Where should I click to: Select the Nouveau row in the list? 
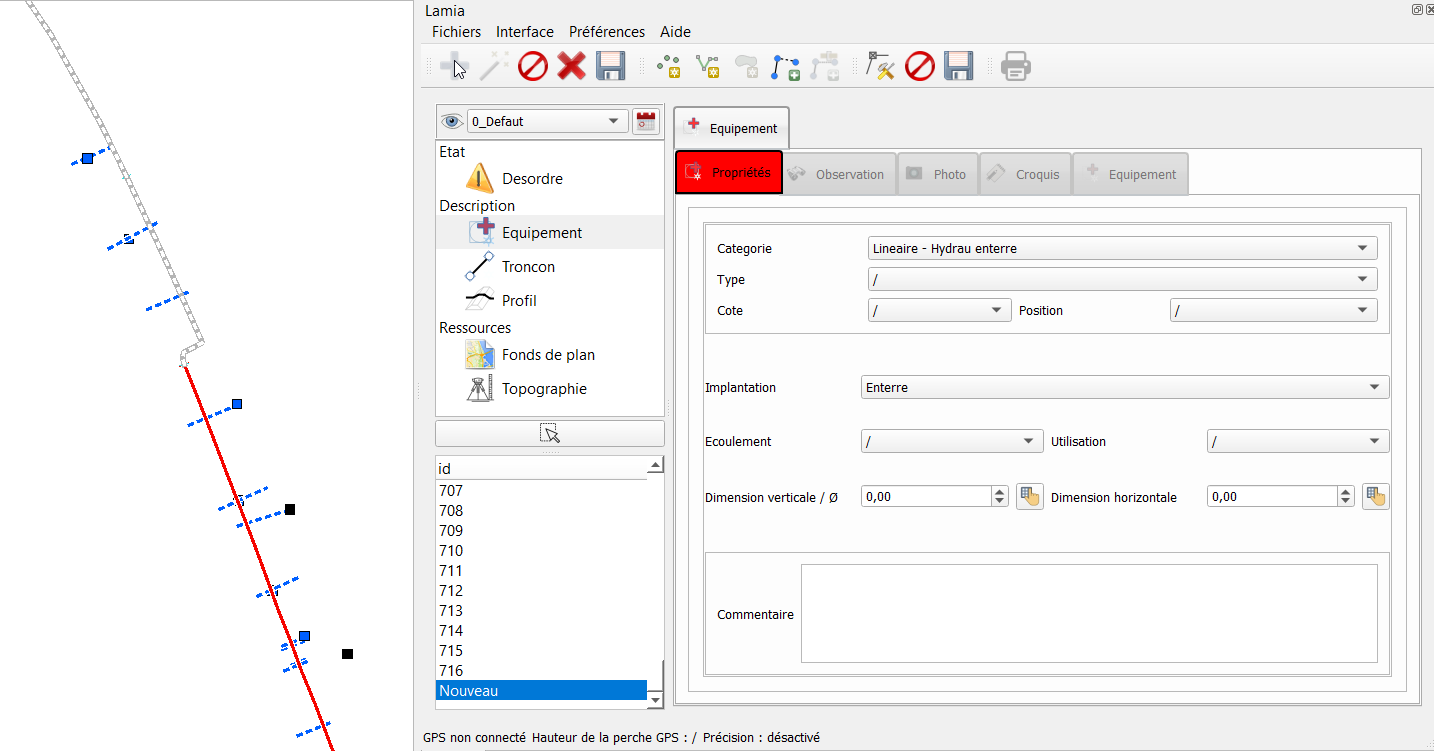point(542,691)
